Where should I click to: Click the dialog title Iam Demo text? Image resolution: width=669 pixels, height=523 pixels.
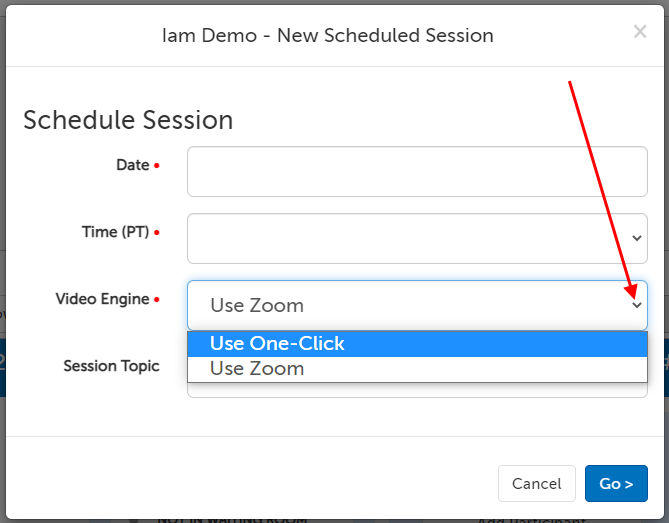coord(327,35)
